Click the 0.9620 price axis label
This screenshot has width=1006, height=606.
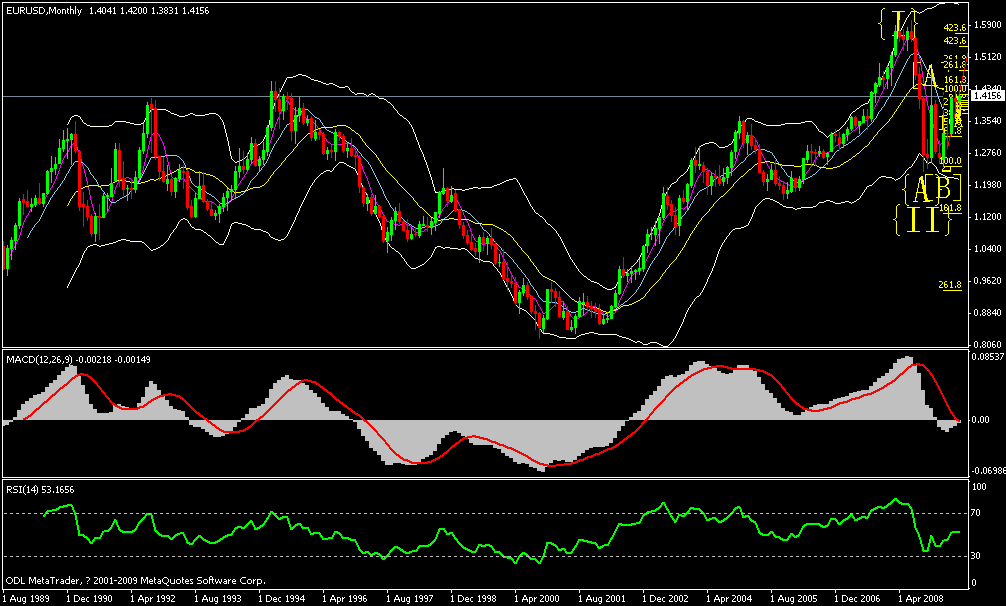[x=987, y=281]
